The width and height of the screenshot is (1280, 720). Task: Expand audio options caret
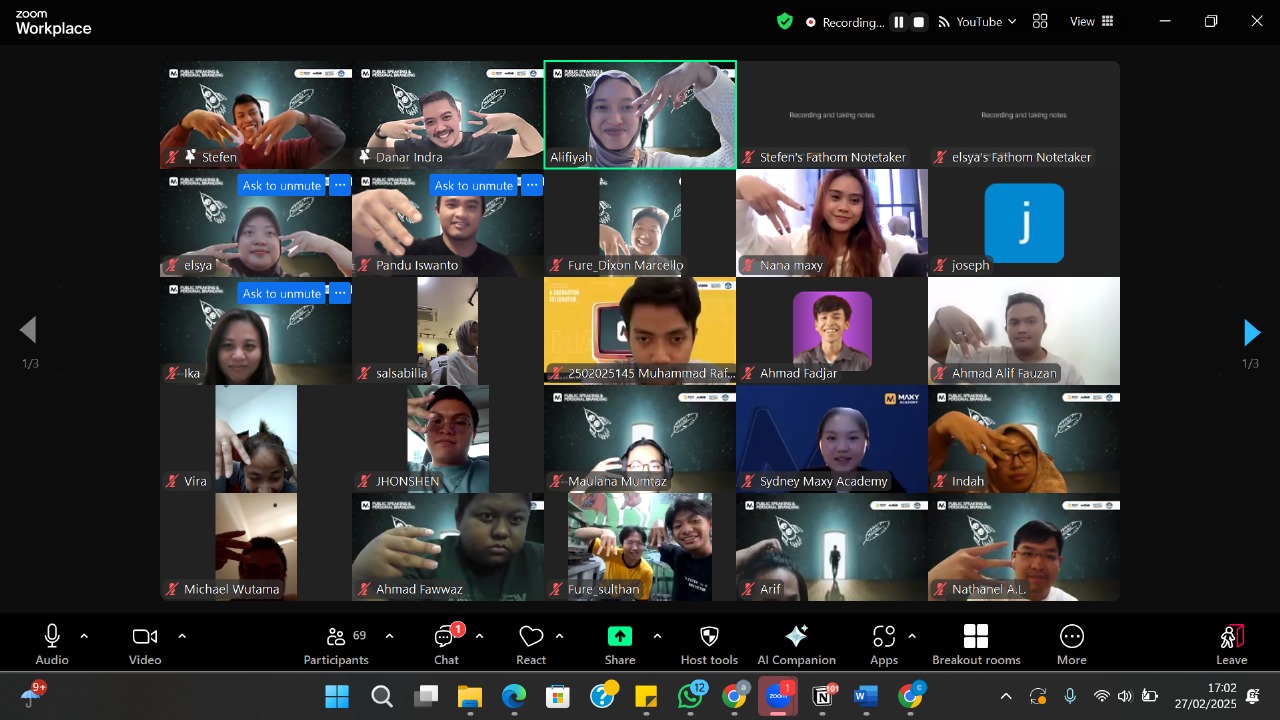click(x=84, y=636)
